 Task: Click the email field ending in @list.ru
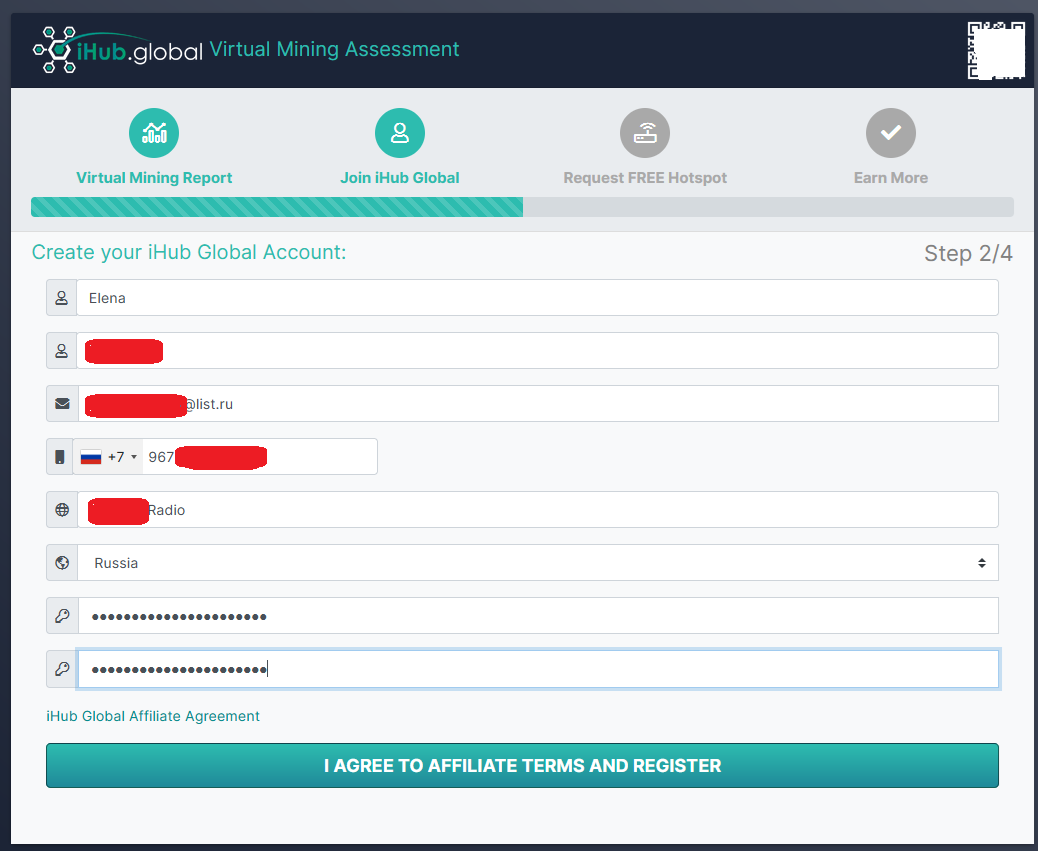click(538, 404)
